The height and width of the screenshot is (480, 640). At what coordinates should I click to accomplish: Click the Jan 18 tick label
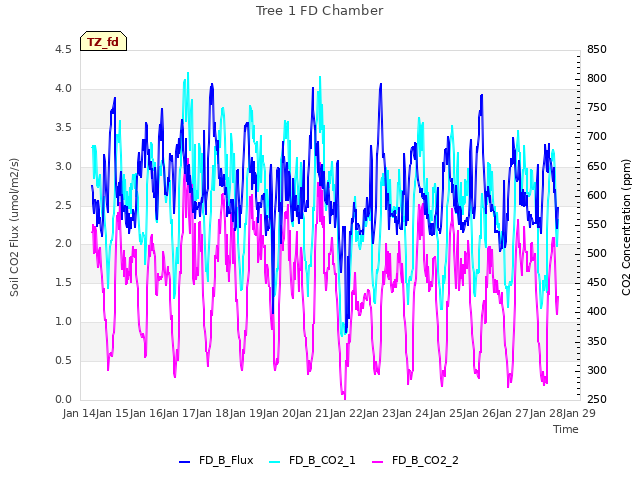point(213,413)
